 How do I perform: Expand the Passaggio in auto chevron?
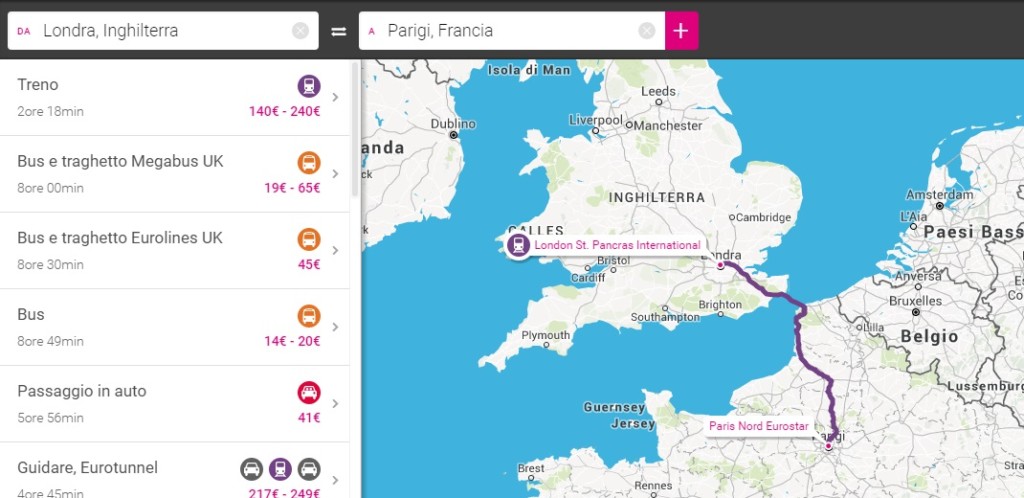pyautogui.click(x=336, y=404)
